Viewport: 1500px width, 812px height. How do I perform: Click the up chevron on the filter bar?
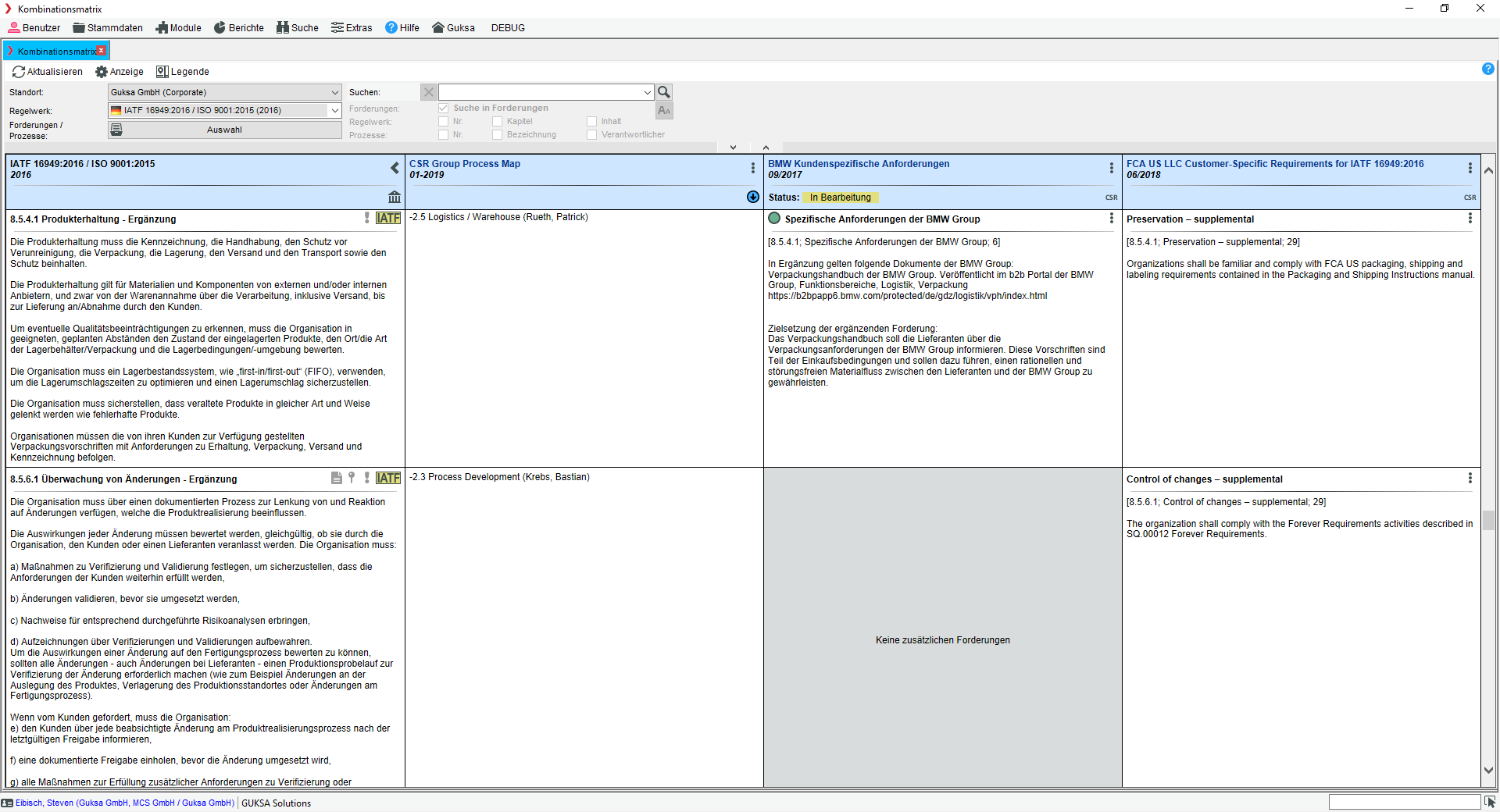766,148
